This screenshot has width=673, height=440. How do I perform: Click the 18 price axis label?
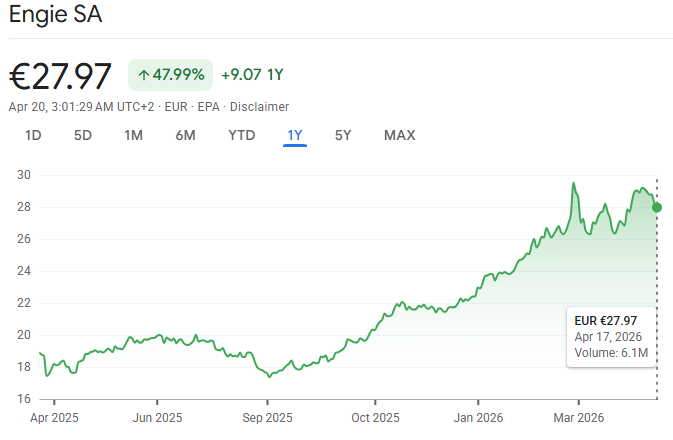(x=24, y=367)
